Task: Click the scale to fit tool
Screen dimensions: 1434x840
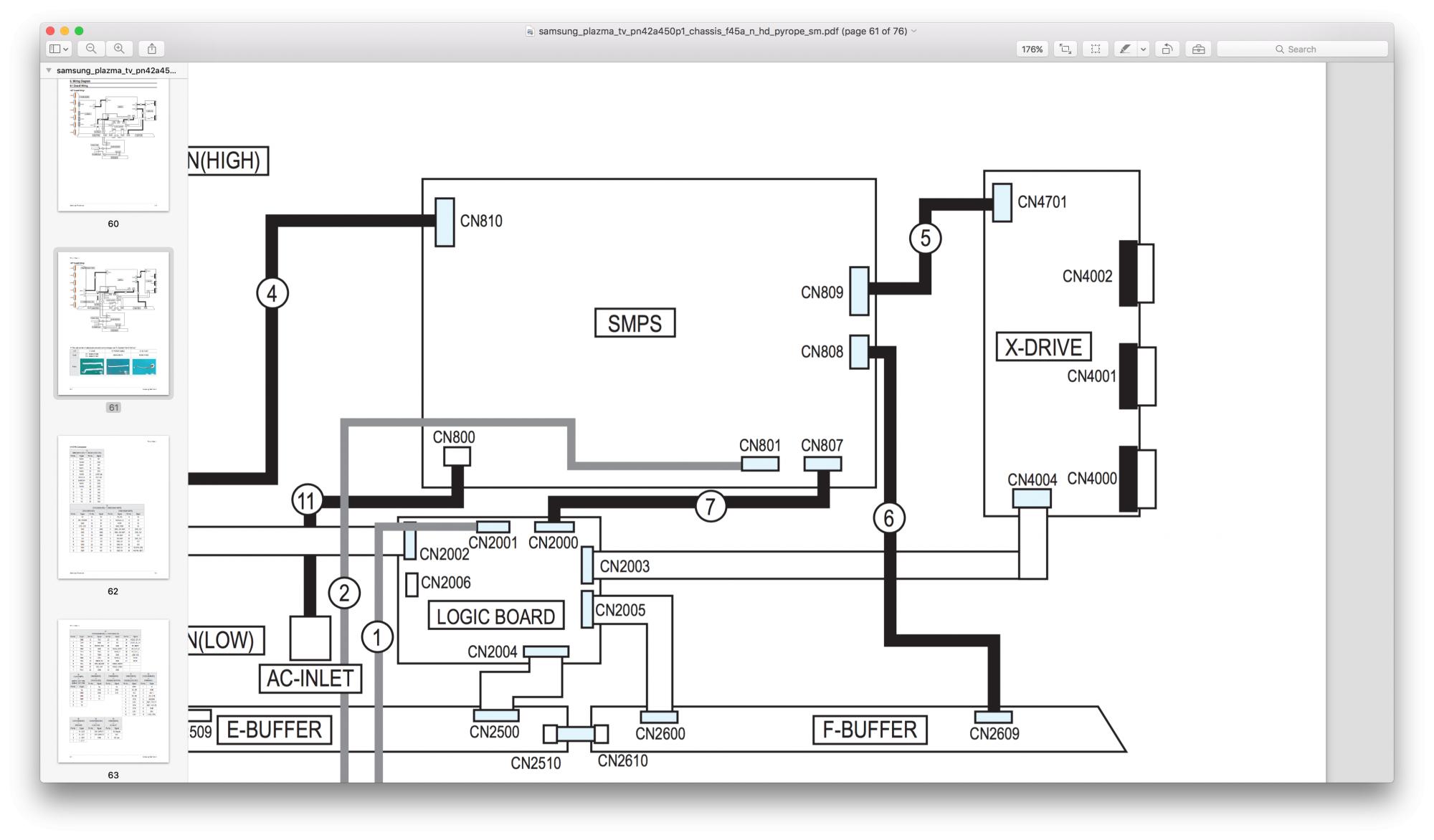Action: (1065, 49)
